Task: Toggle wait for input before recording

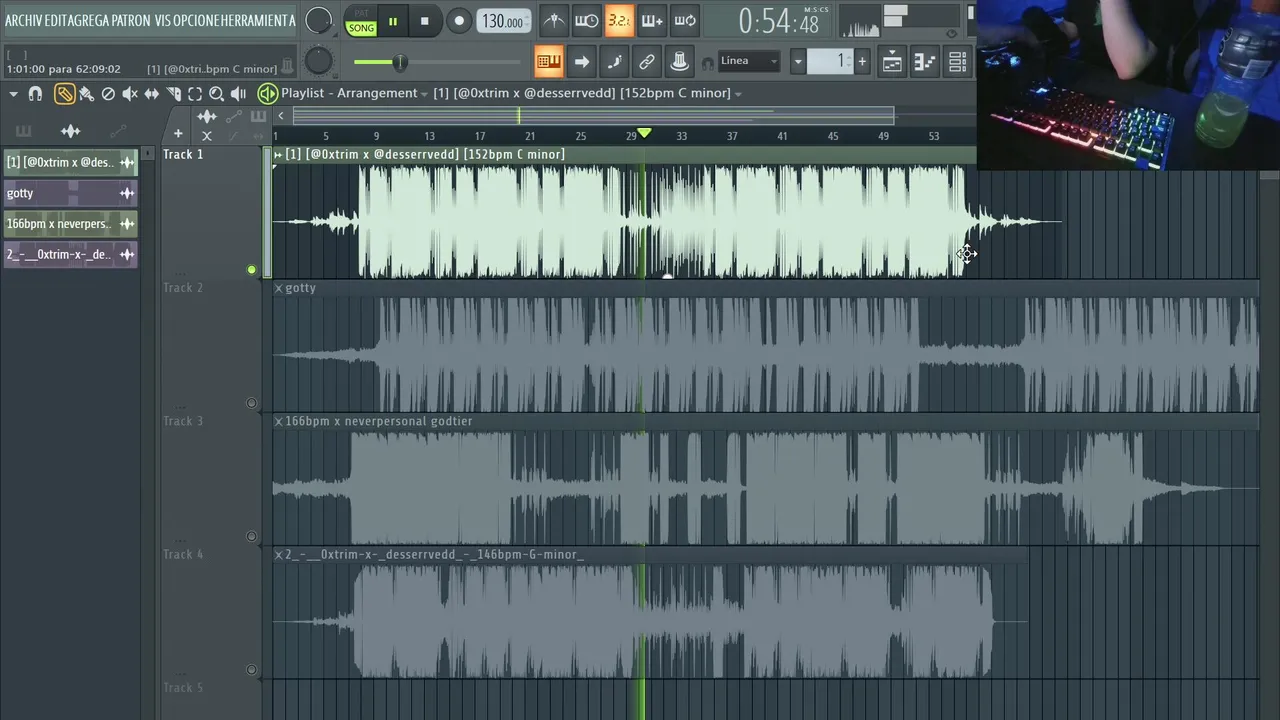Action: click(x=587, y=21)
